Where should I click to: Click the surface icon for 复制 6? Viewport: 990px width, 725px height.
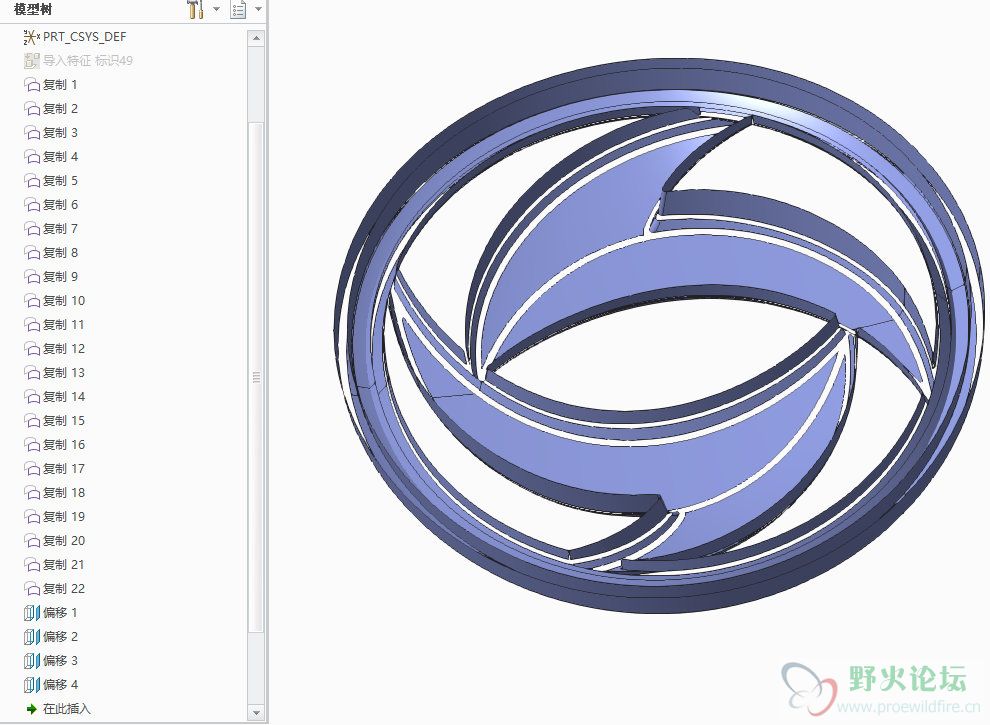coord(32,205)
